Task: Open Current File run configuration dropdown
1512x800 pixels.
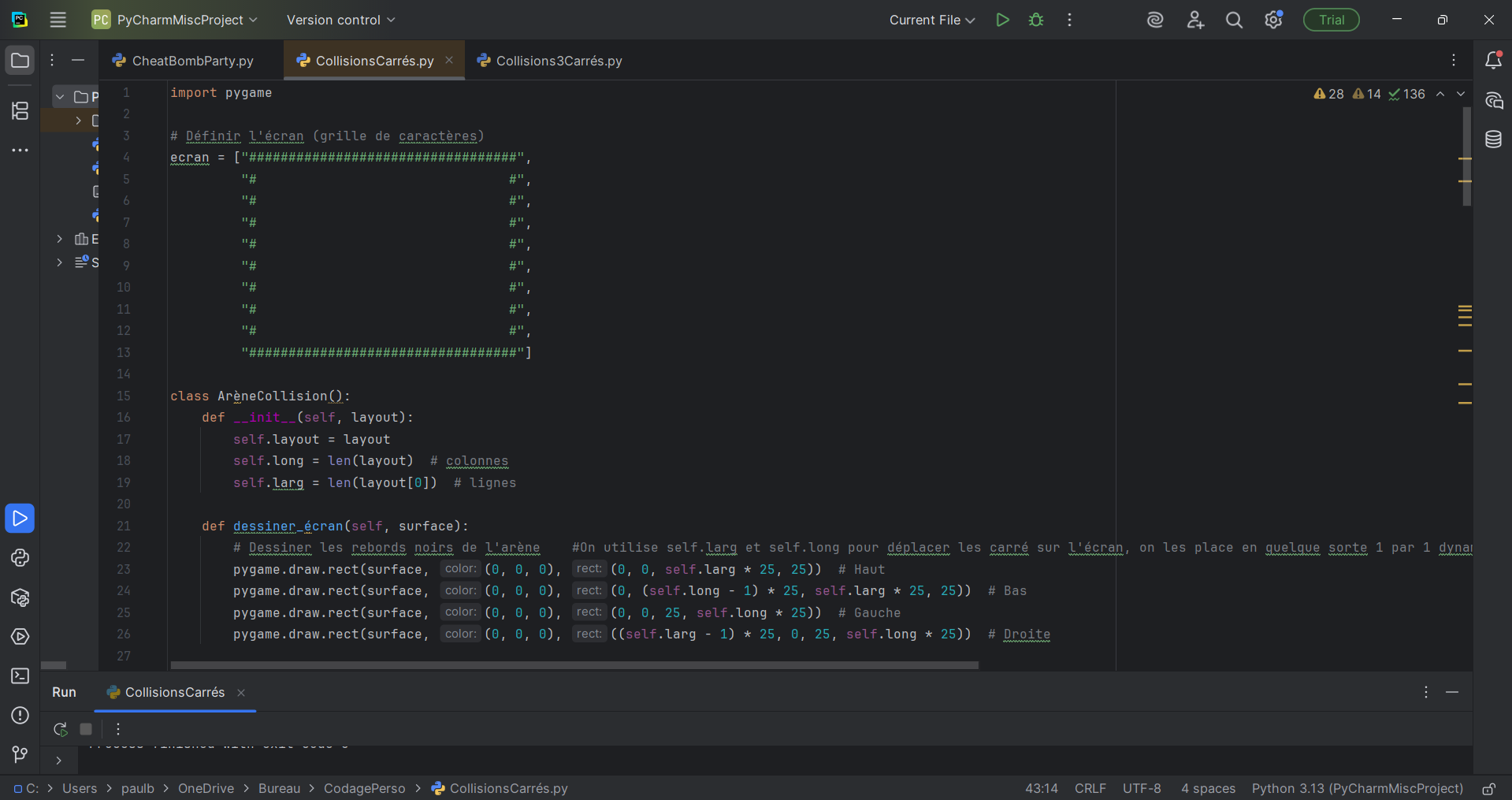Action: point(932,20)
